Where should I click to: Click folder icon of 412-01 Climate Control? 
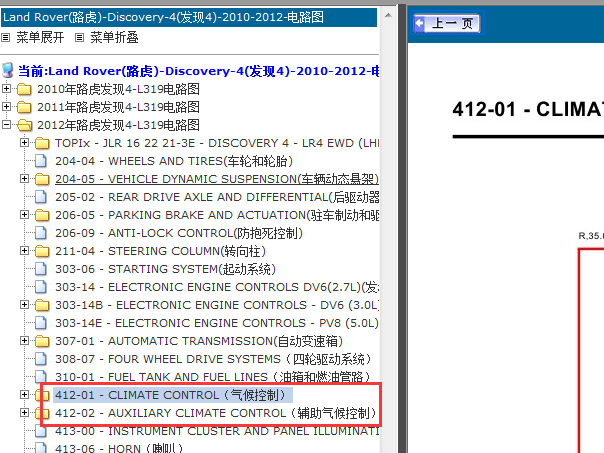[x=42, y=395]
